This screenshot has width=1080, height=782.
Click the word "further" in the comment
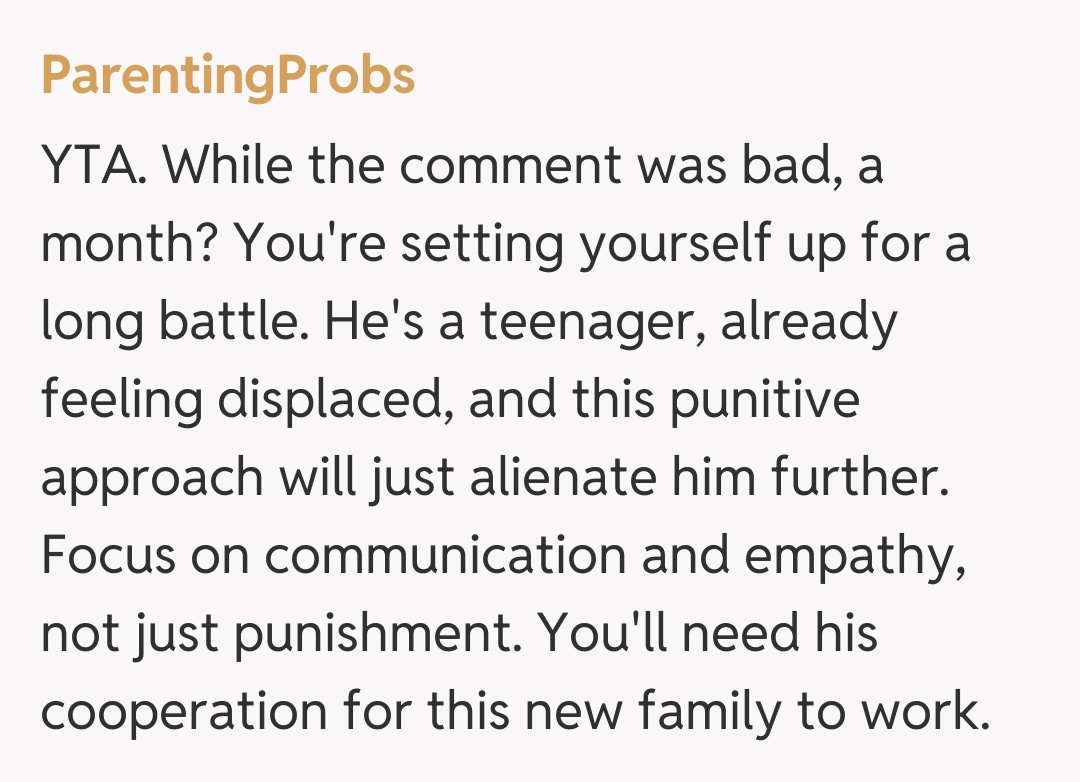coord(858,478)
